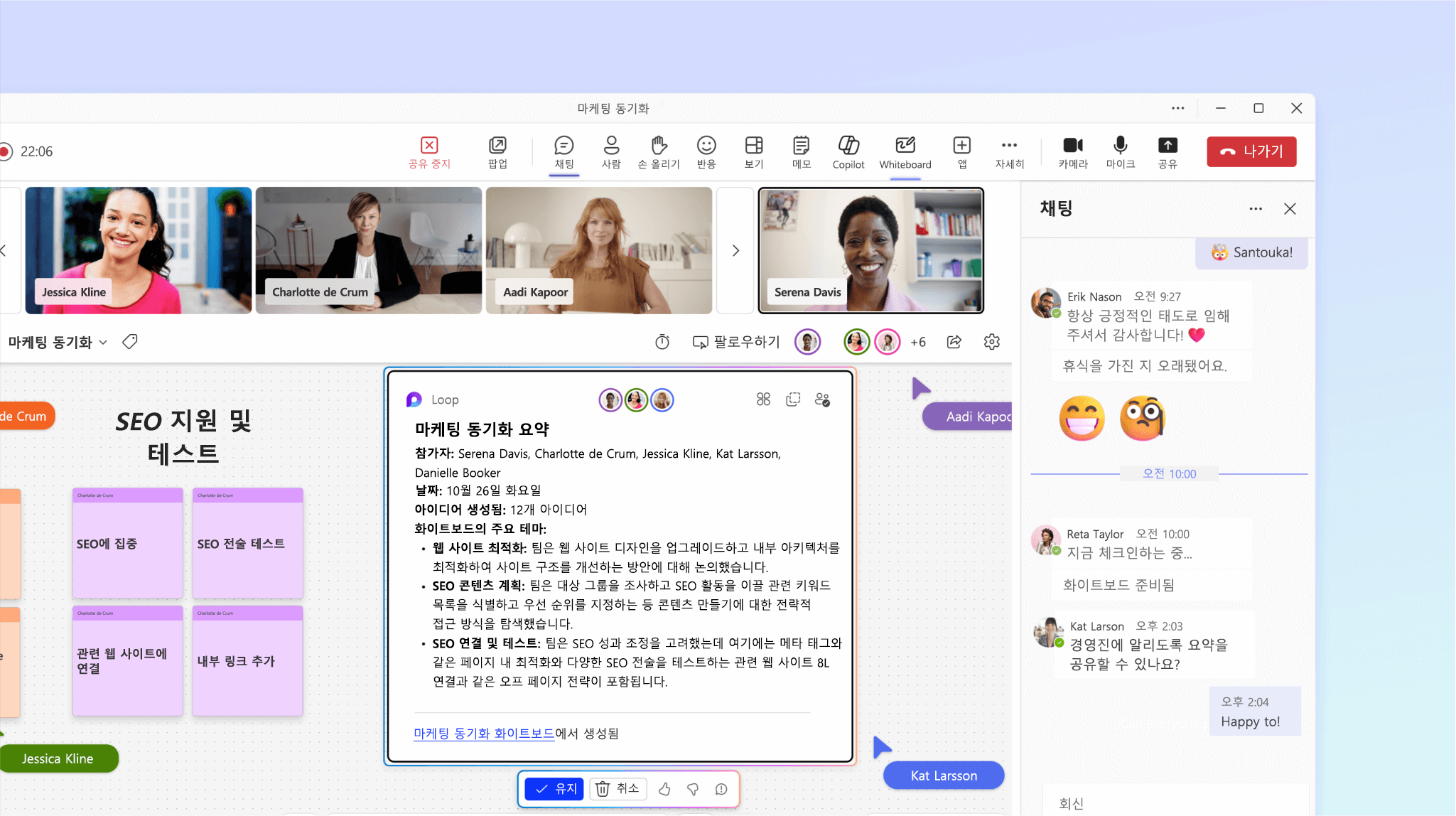The image size is (1456, 816).
Task: Select the 채널 channel tab
Action: (x=562, y=152)
